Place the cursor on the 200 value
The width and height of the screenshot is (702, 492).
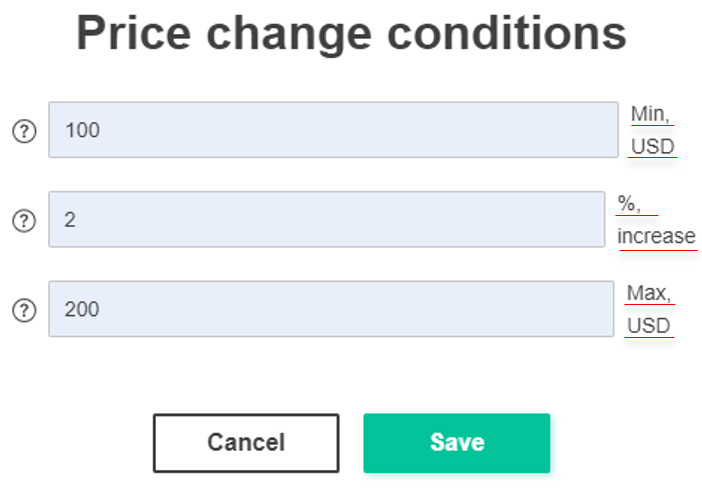(82, 309)
